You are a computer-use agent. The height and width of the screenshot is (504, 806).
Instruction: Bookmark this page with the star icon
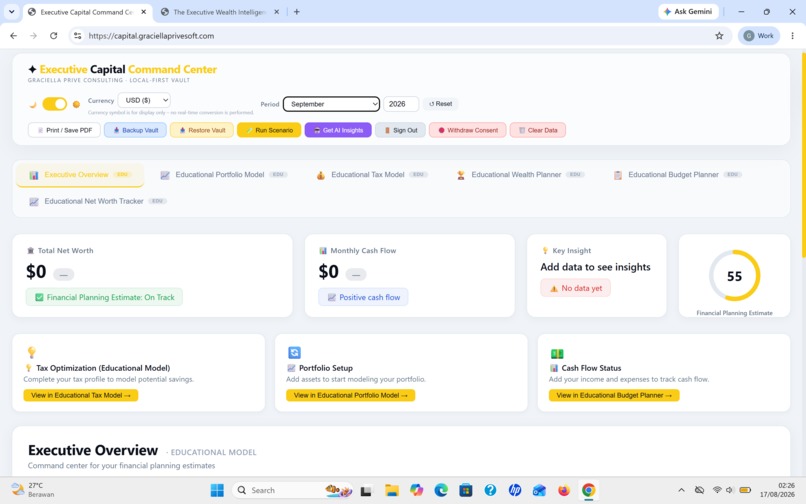719,35
